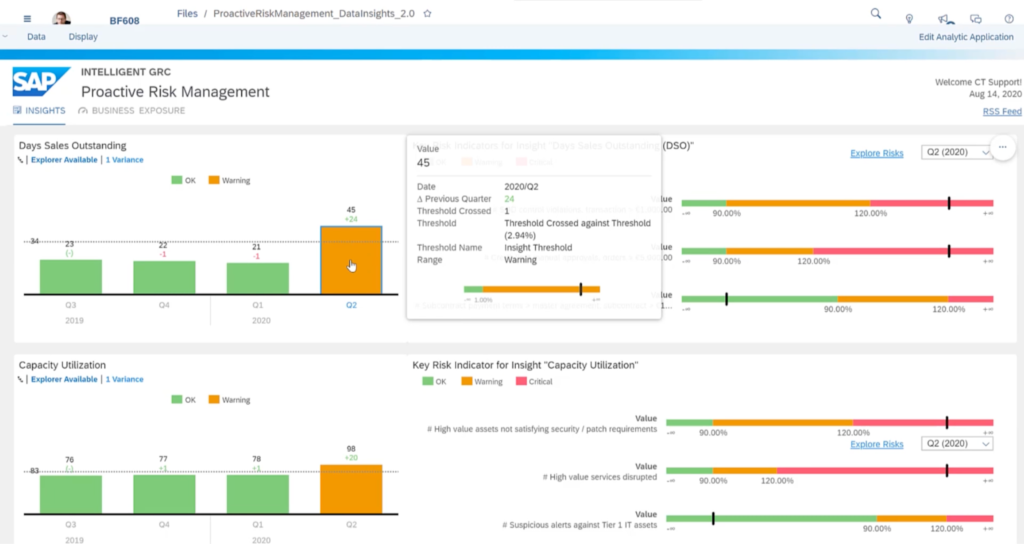Click the tooltip Value 45 text
The width and height of the screenshot is (1024, 544).
423,163
